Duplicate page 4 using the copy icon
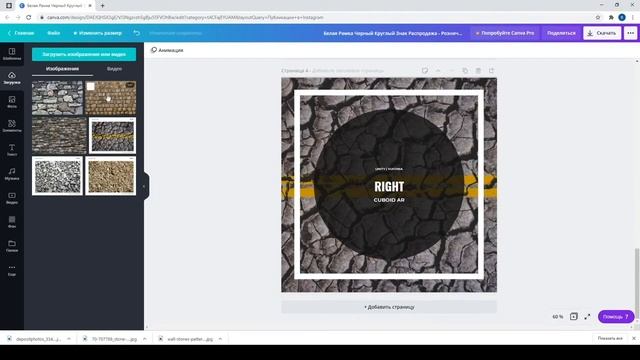The width and height of the screenshot is (640, 360). point(465,71)
